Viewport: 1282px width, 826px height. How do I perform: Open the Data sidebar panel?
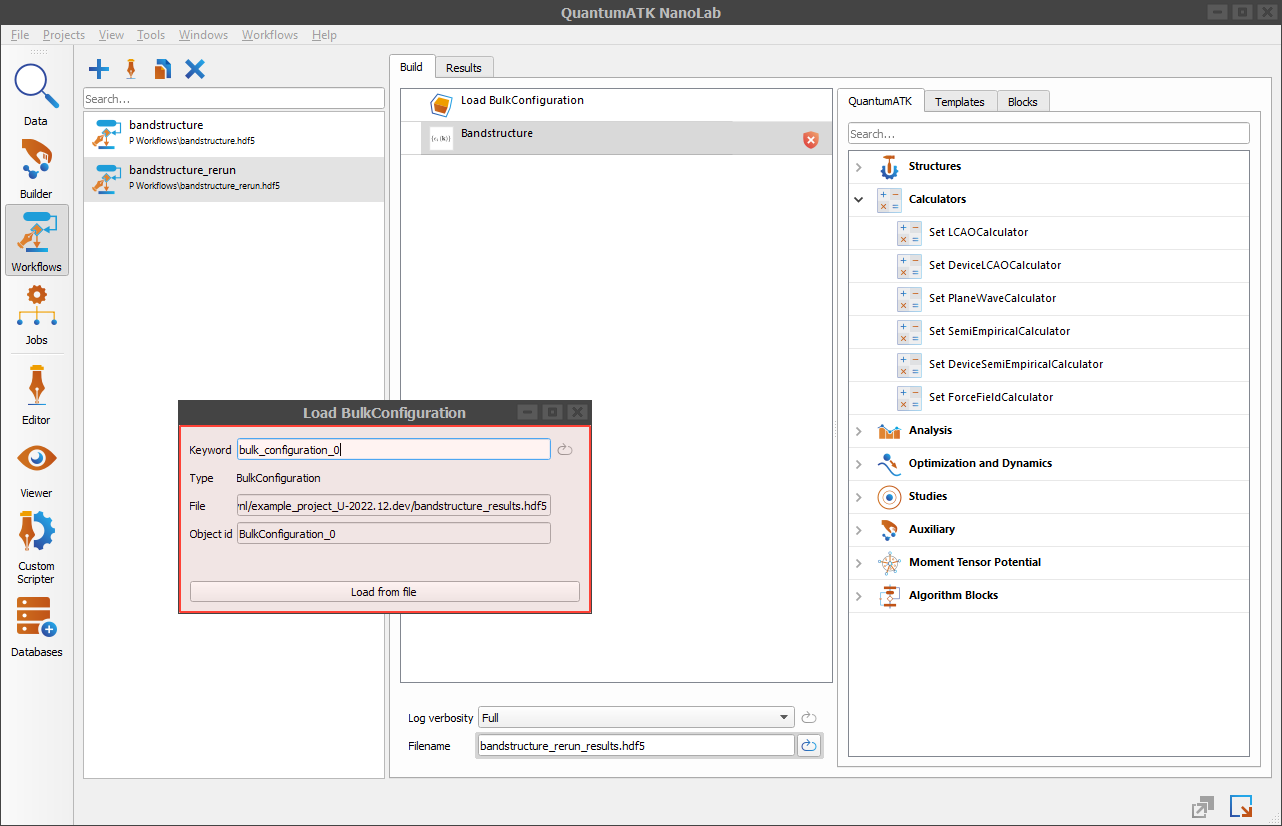tap(36, 95)
